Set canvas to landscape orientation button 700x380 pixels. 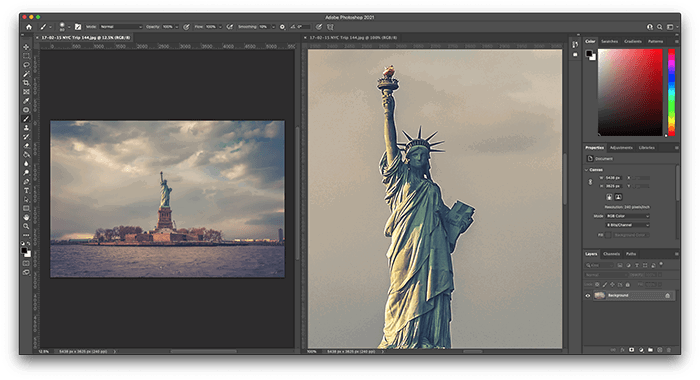coord(618,197)
